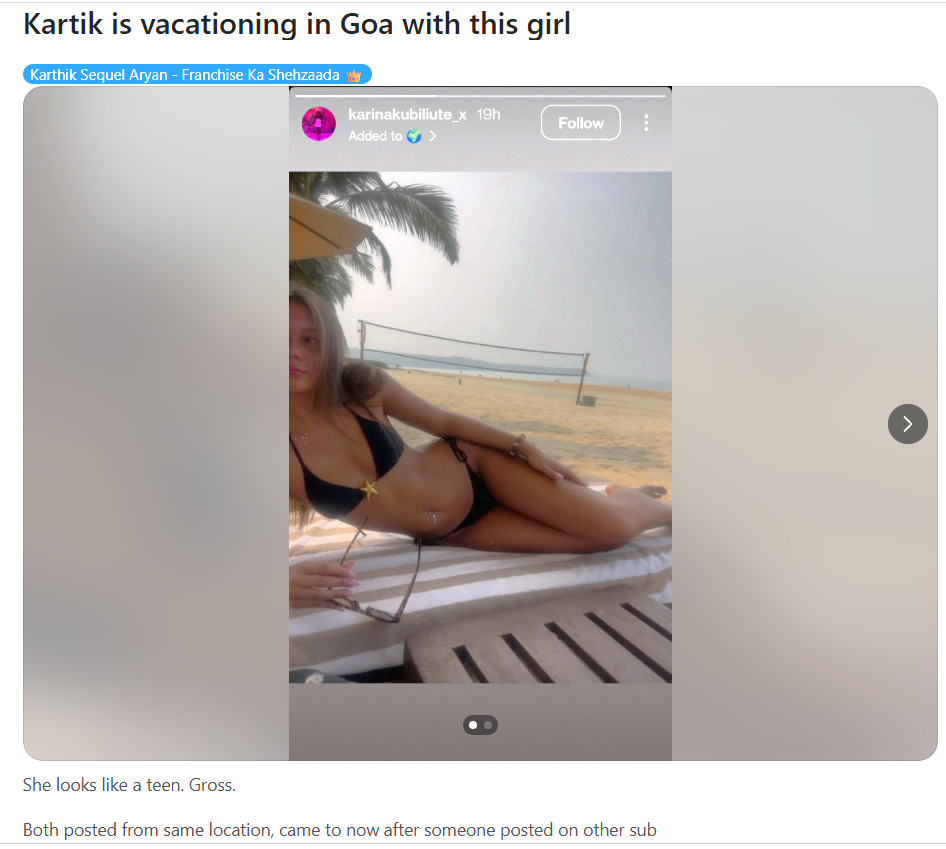Open the post title about vacationing in Goa

point(296,25)
